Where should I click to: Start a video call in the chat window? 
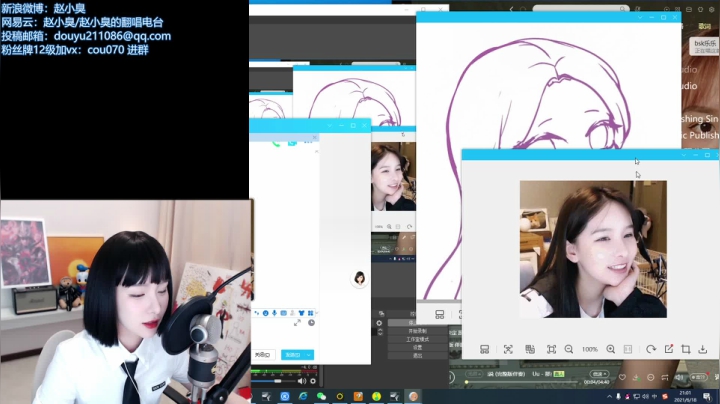(x=292, y=143)
